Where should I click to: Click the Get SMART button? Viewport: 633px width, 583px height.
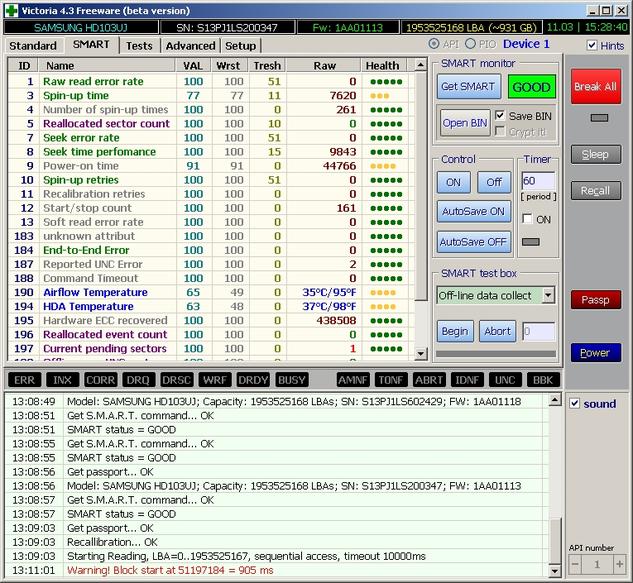pyautogui.click(x=468, y=86)
